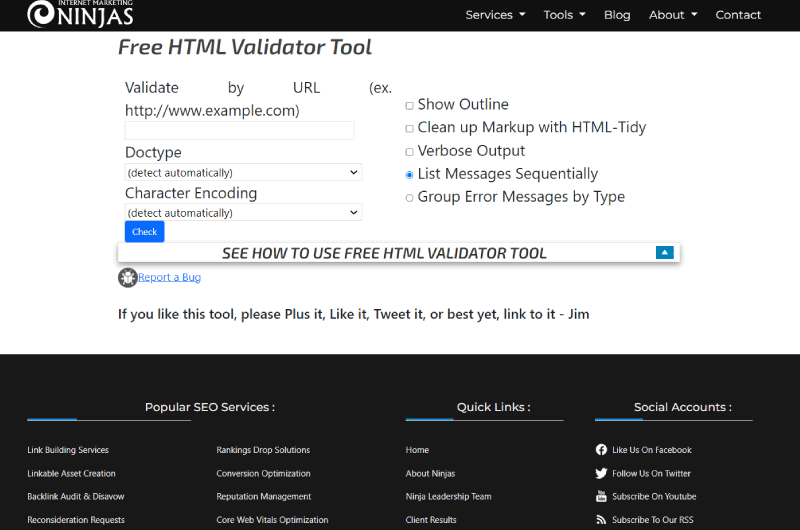Open Core Web Vitals Optimization link
Screen dimensions: 800x530
click(272, 520)
